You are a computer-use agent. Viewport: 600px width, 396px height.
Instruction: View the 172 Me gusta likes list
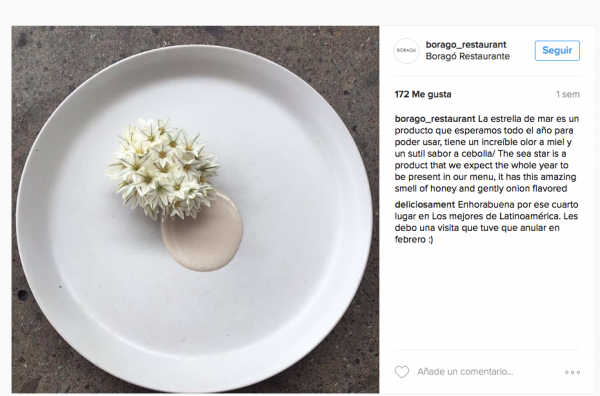[423, 94]
